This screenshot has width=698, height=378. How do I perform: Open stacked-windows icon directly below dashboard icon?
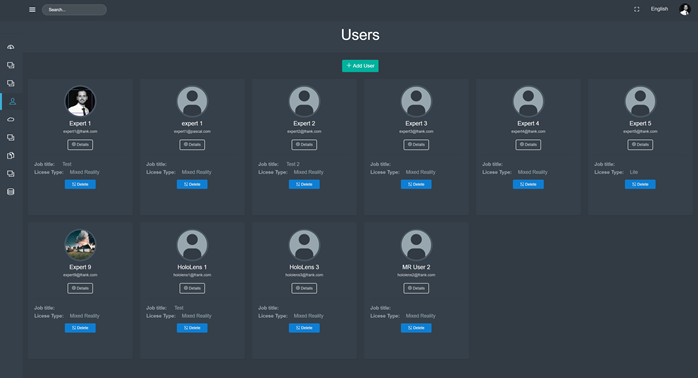[11, 65]
